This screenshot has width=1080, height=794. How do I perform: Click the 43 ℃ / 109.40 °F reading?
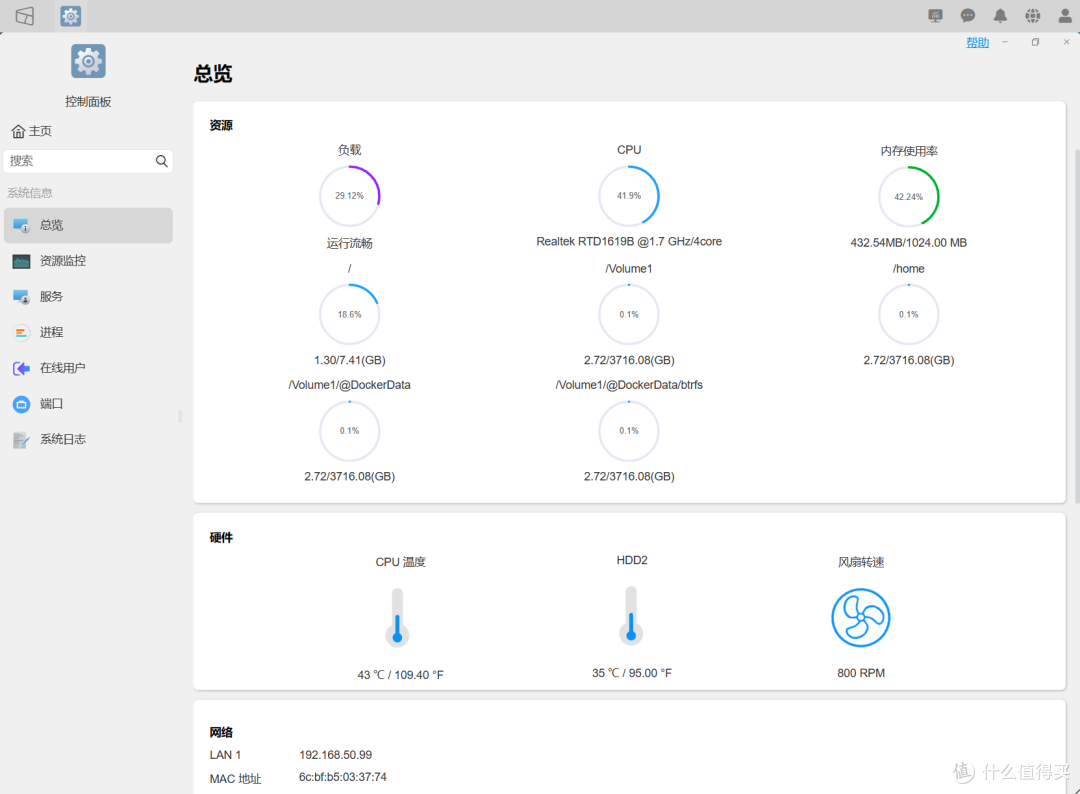tap(400, 675)
